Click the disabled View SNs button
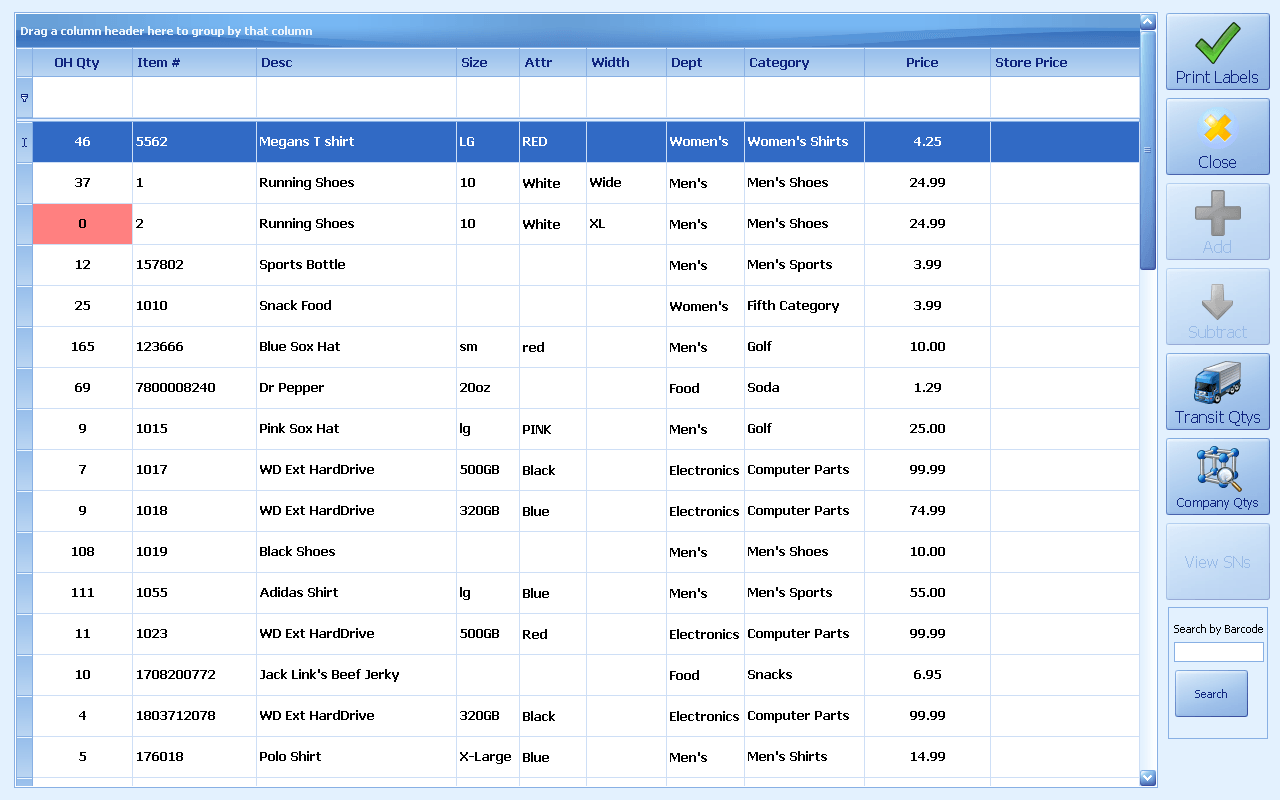 pos(1217,561)
